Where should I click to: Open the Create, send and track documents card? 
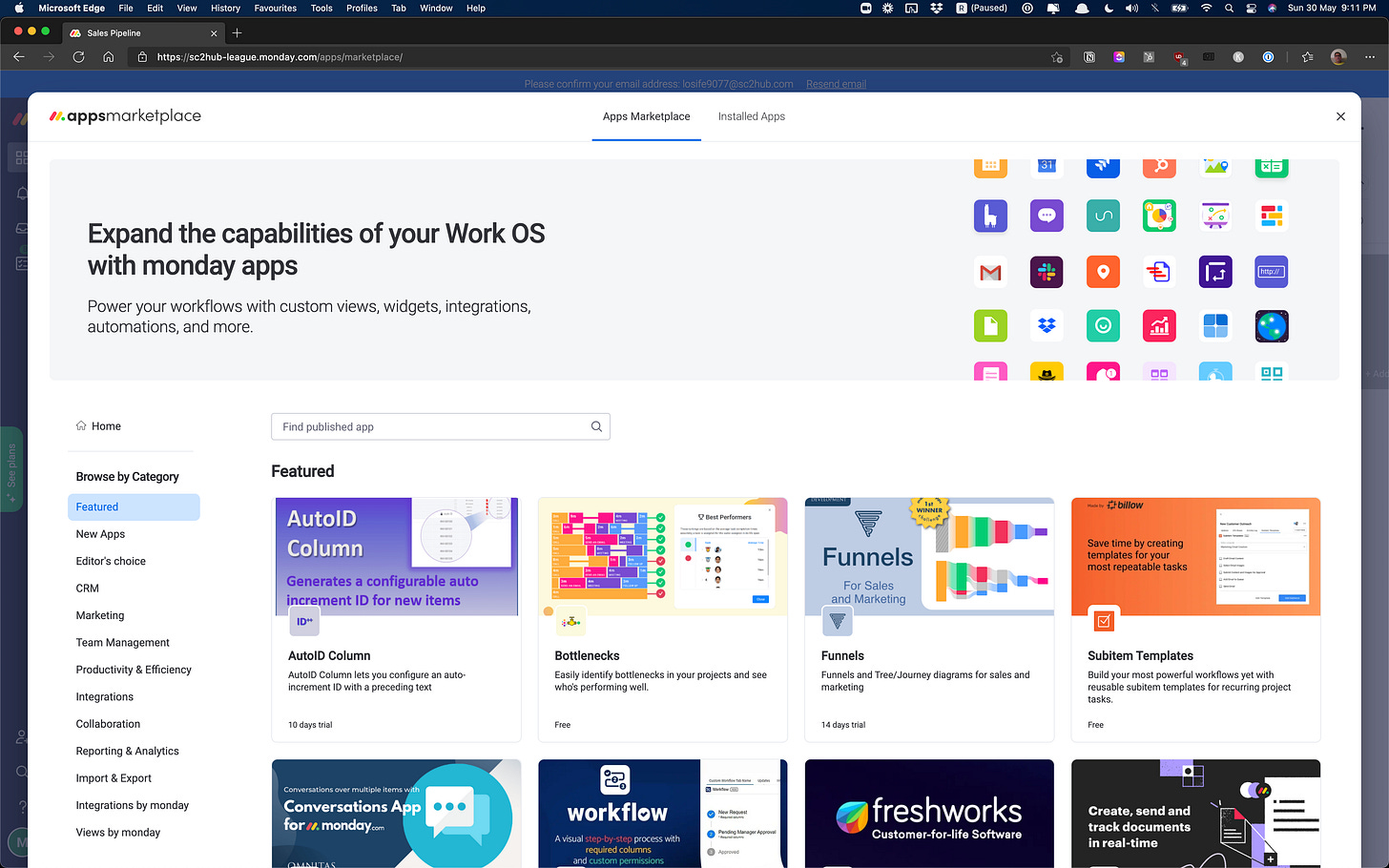[x=1196, y=814]
